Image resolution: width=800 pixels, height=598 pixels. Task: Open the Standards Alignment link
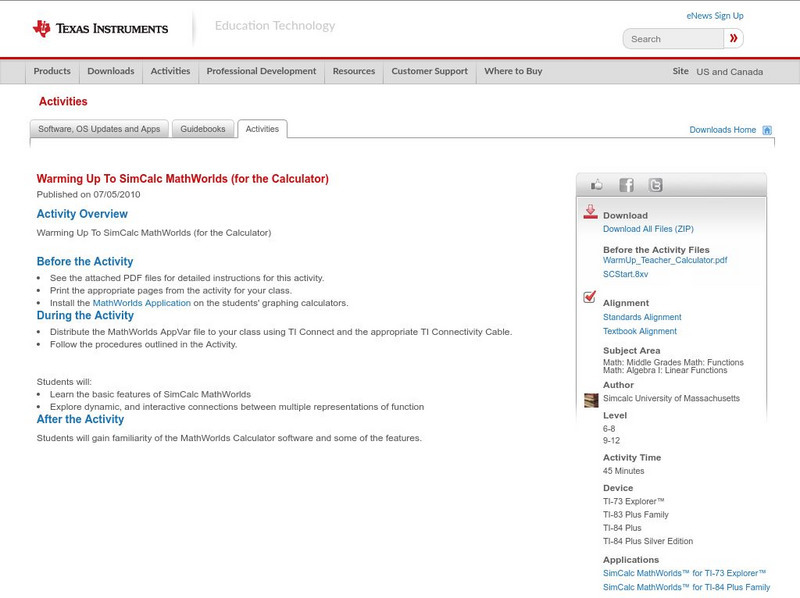(x=642, y=317)
